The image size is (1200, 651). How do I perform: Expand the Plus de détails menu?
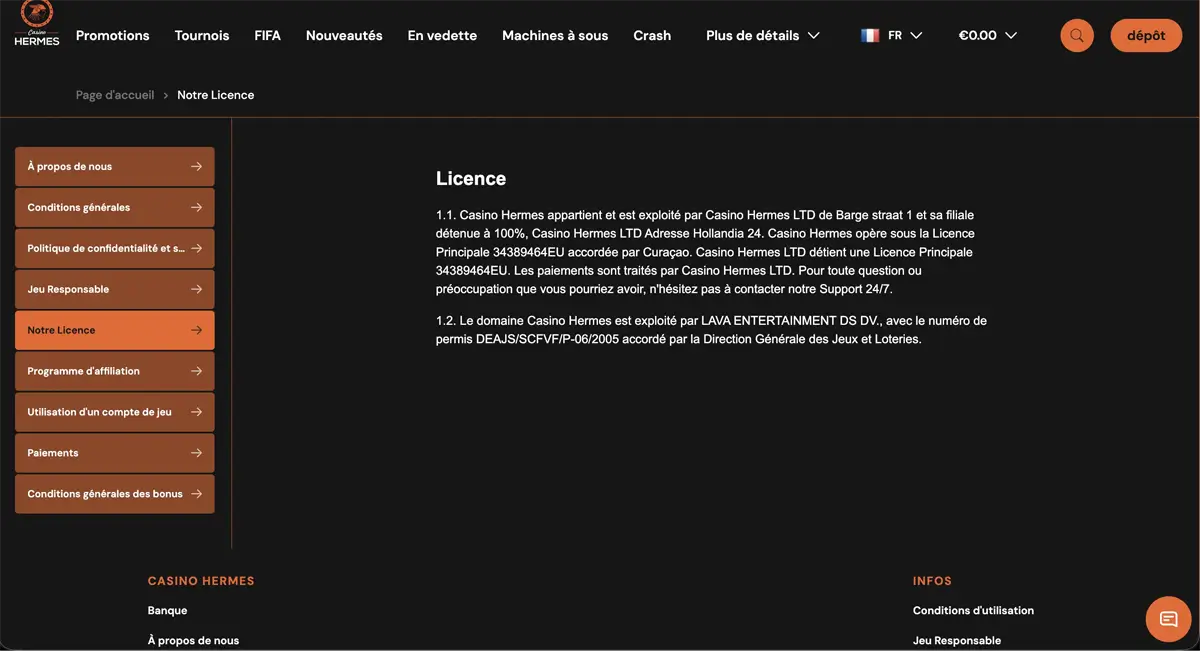[763, 35]
